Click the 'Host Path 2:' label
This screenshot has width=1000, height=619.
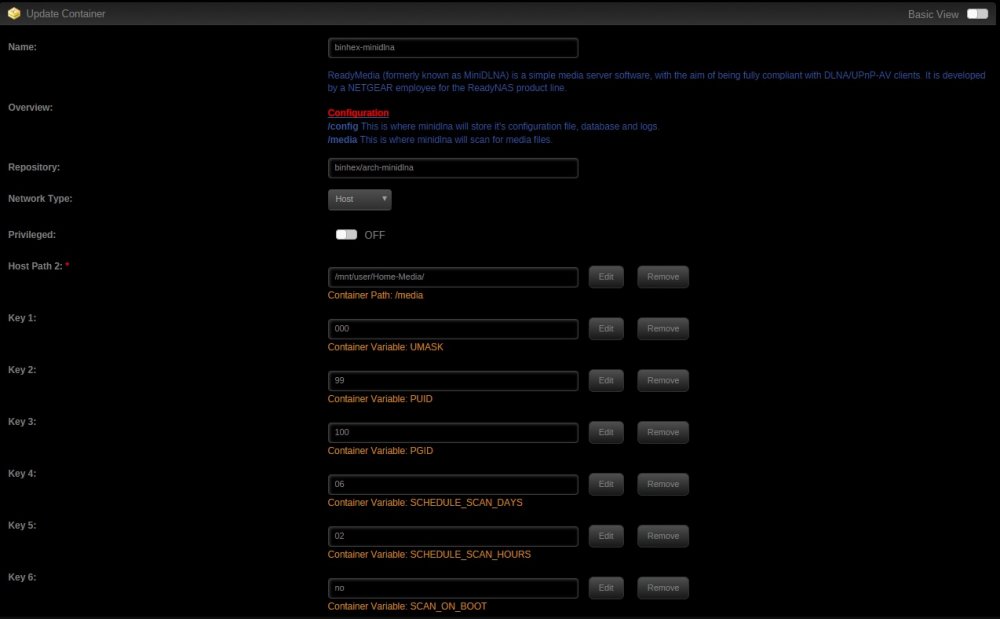point(35,266)
